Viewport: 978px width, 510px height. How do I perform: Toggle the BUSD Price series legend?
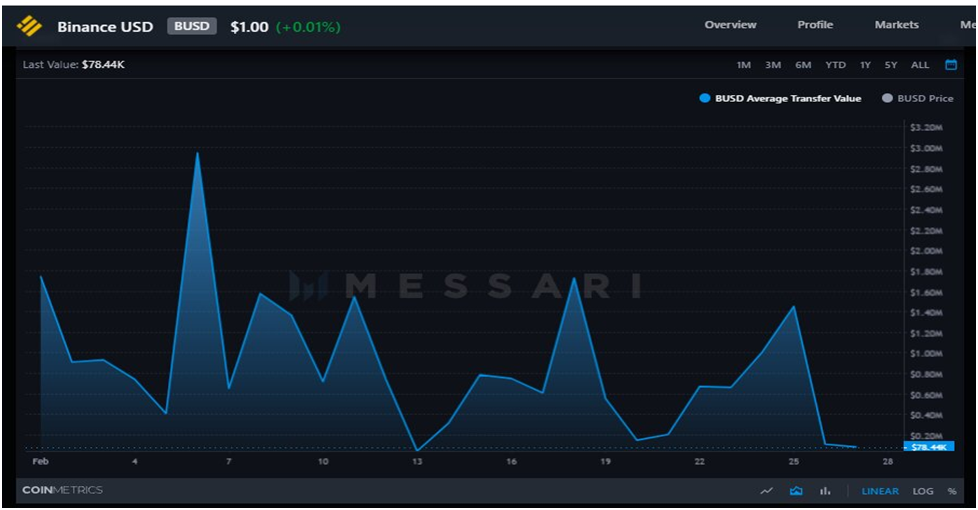tap(917, 99)
